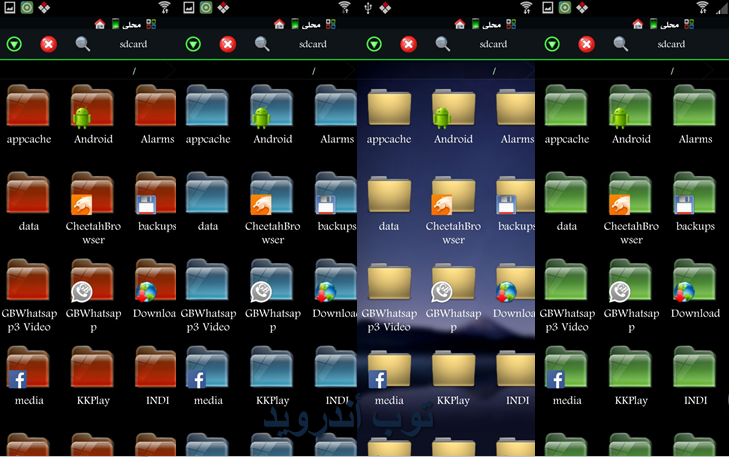Select the local phone tab above red-folder panel
Image resolution: width=729 pixels, height=457 pixels.
pyautogui.click(x=126, y=24)
